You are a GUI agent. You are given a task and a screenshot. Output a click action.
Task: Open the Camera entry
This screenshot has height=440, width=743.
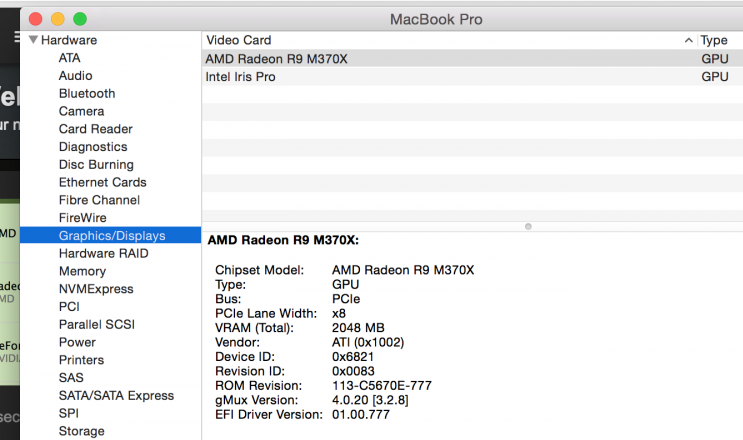click(82, 111)
